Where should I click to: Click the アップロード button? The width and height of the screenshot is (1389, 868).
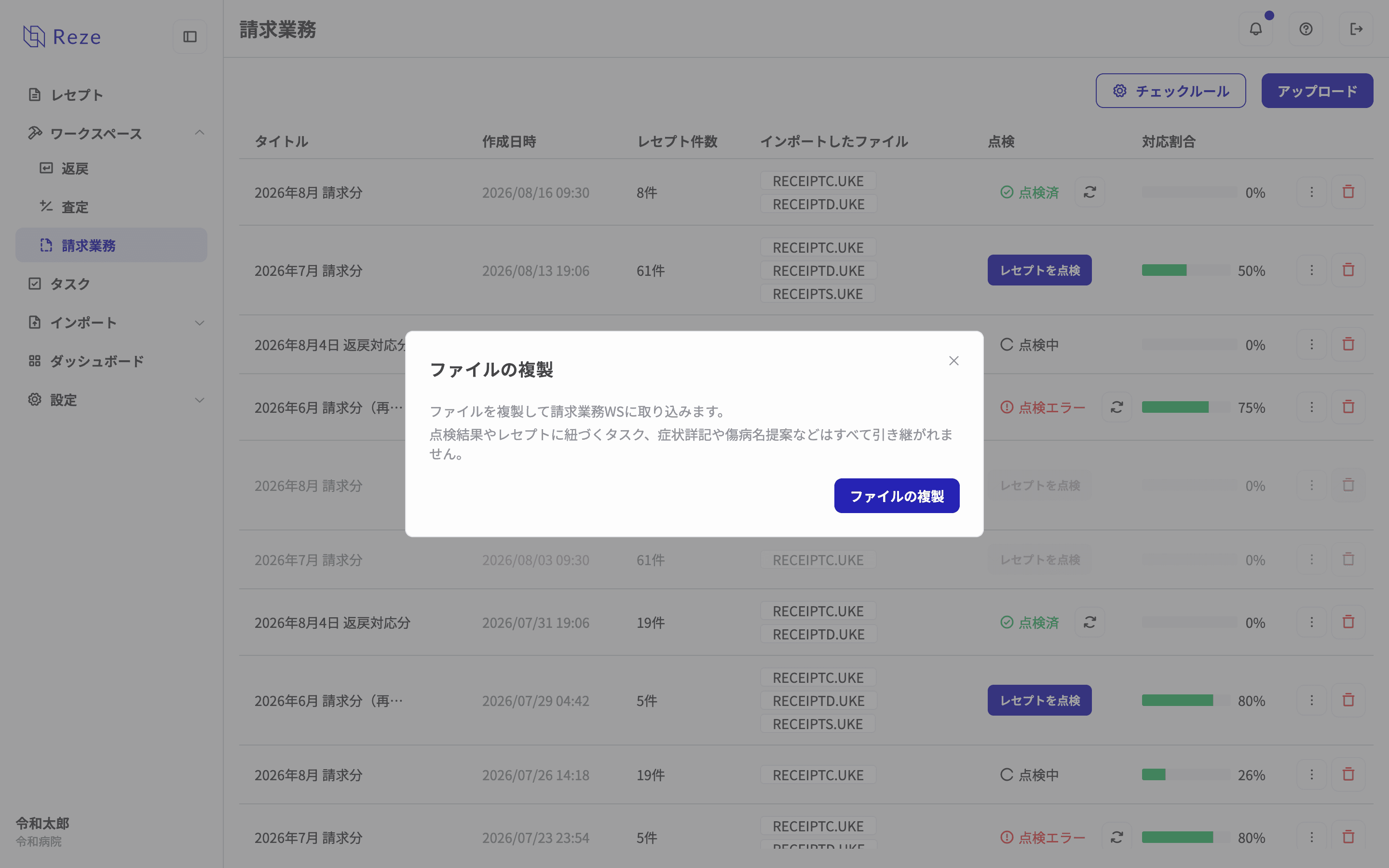(x=1317, y=91)
